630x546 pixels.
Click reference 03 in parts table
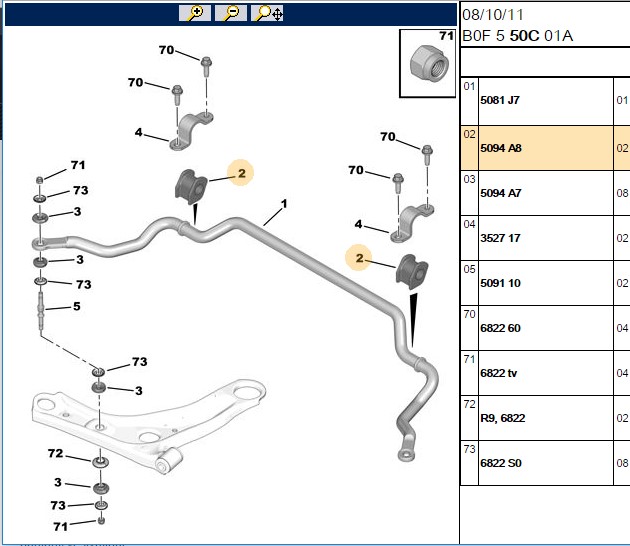pyautogui.click(x=469, y=179)
